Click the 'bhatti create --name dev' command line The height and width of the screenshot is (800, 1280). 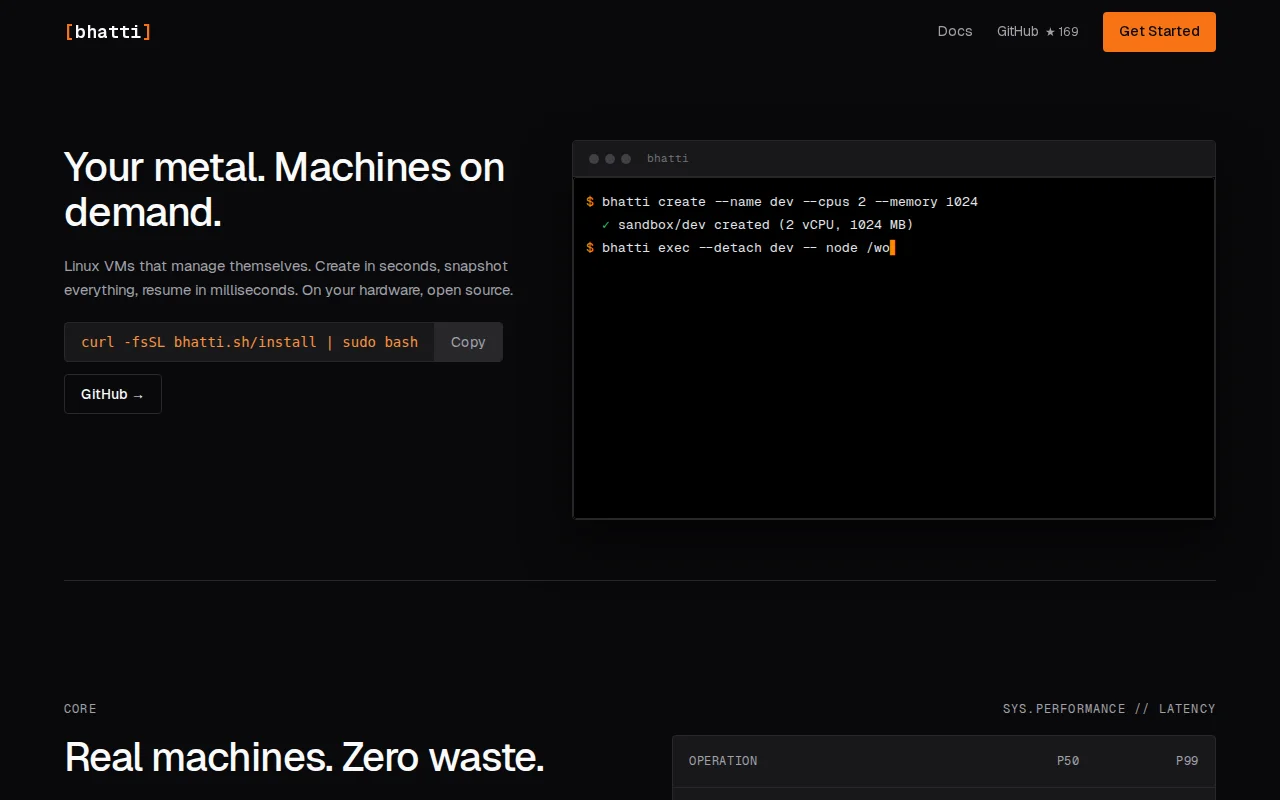(782, 202)
